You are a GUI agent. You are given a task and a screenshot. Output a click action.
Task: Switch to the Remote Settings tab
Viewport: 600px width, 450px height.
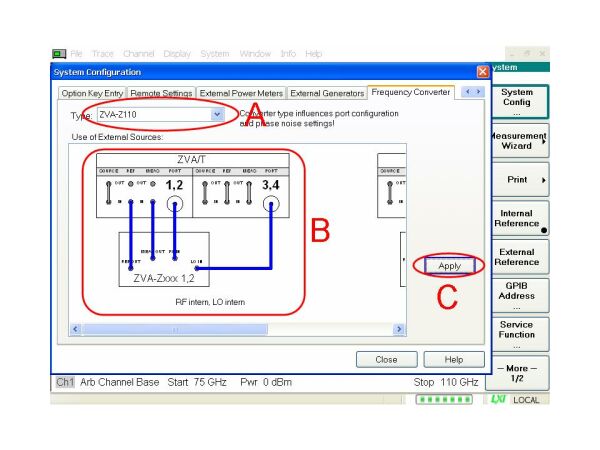[161, 93]
